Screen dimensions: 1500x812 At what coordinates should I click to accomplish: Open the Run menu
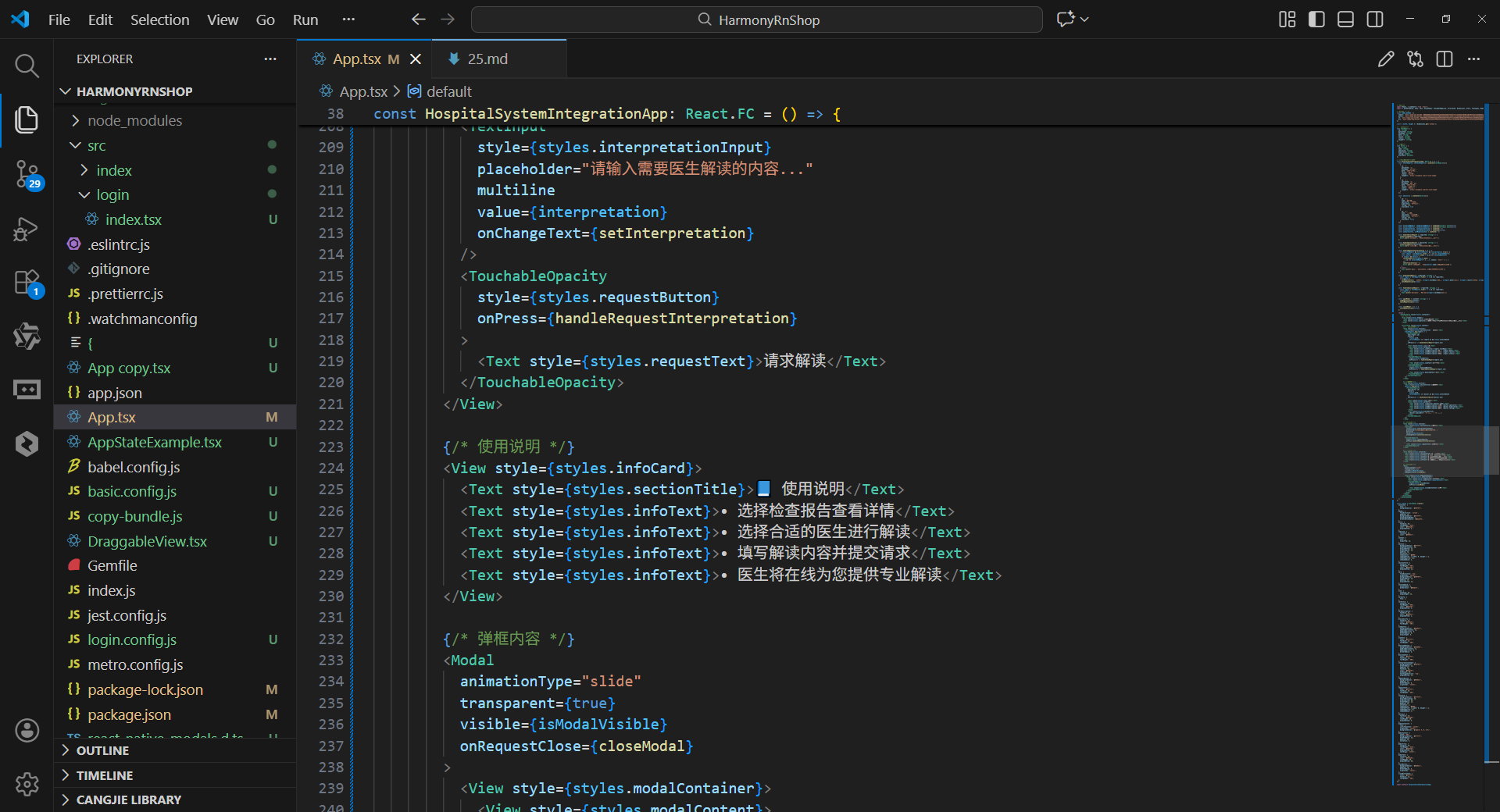tap(305, 20)
